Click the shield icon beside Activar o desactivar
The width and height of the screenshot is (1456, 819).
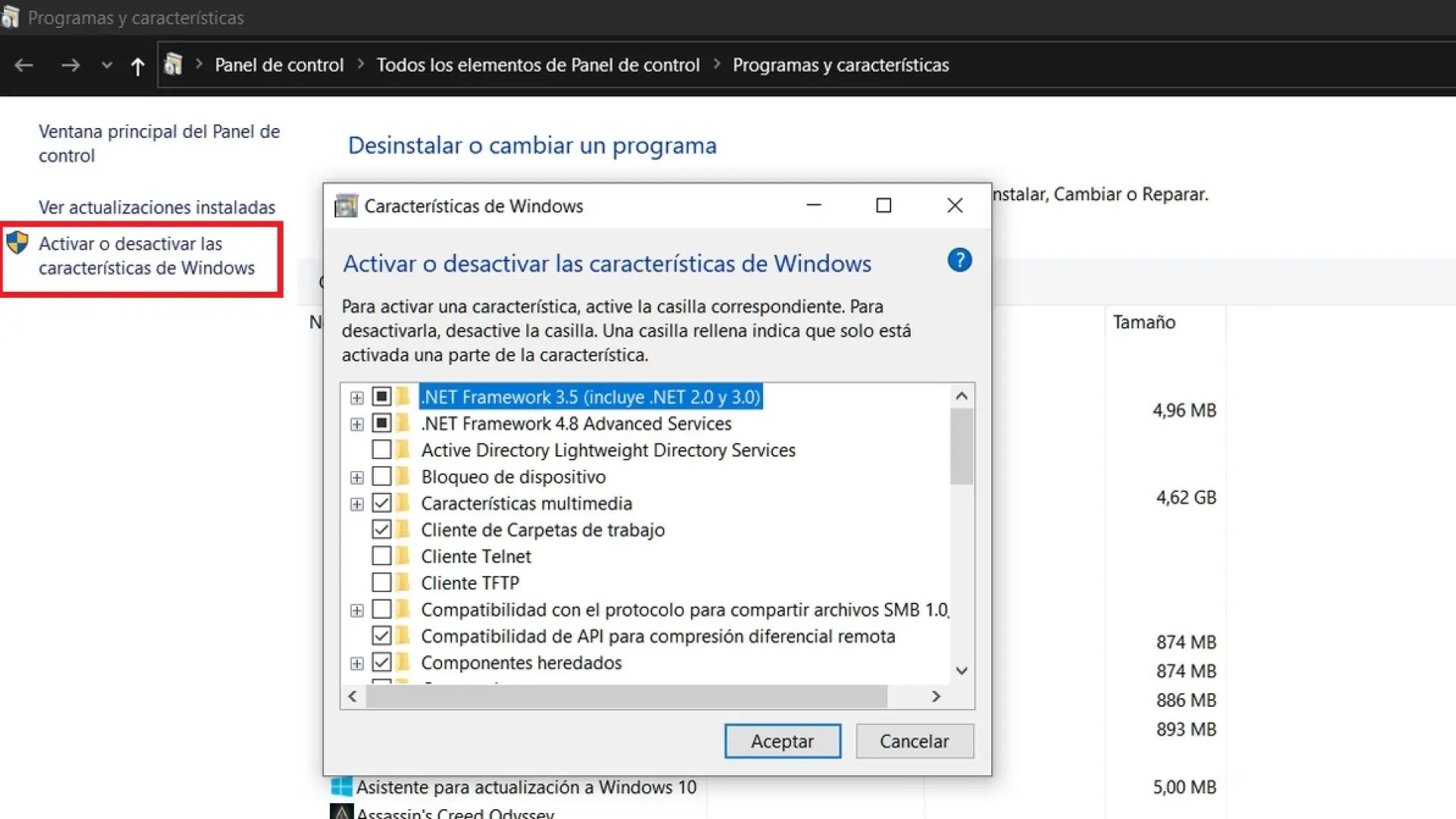(17, 243)
